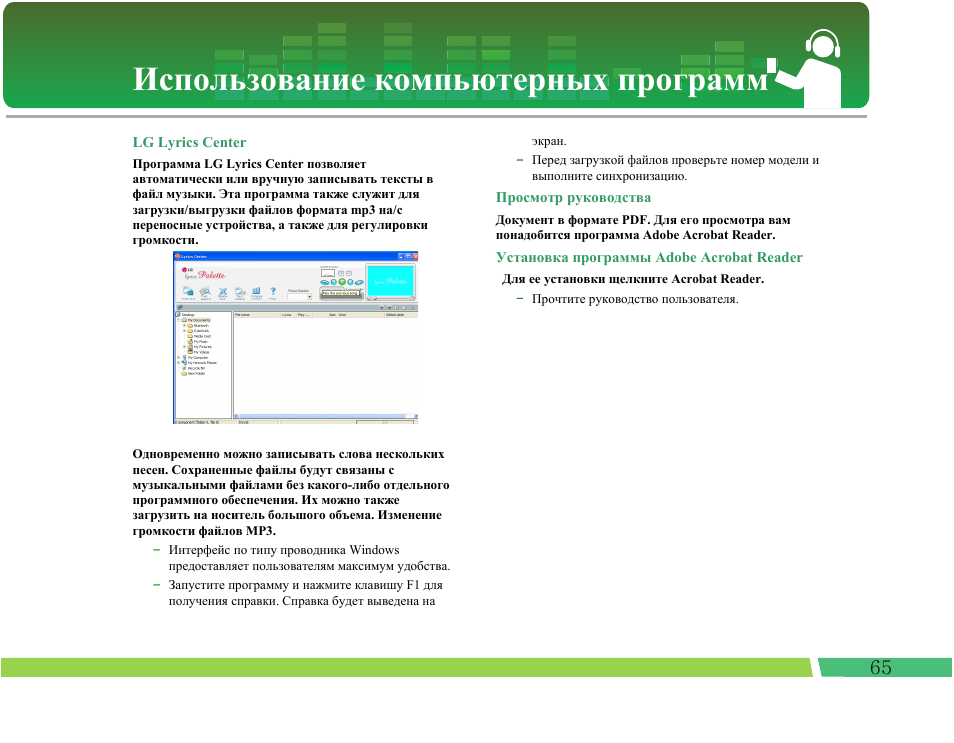The image size is (954, 743).
Task: Click the Просмотр руководства heading
Action: (x=573, y=197)
